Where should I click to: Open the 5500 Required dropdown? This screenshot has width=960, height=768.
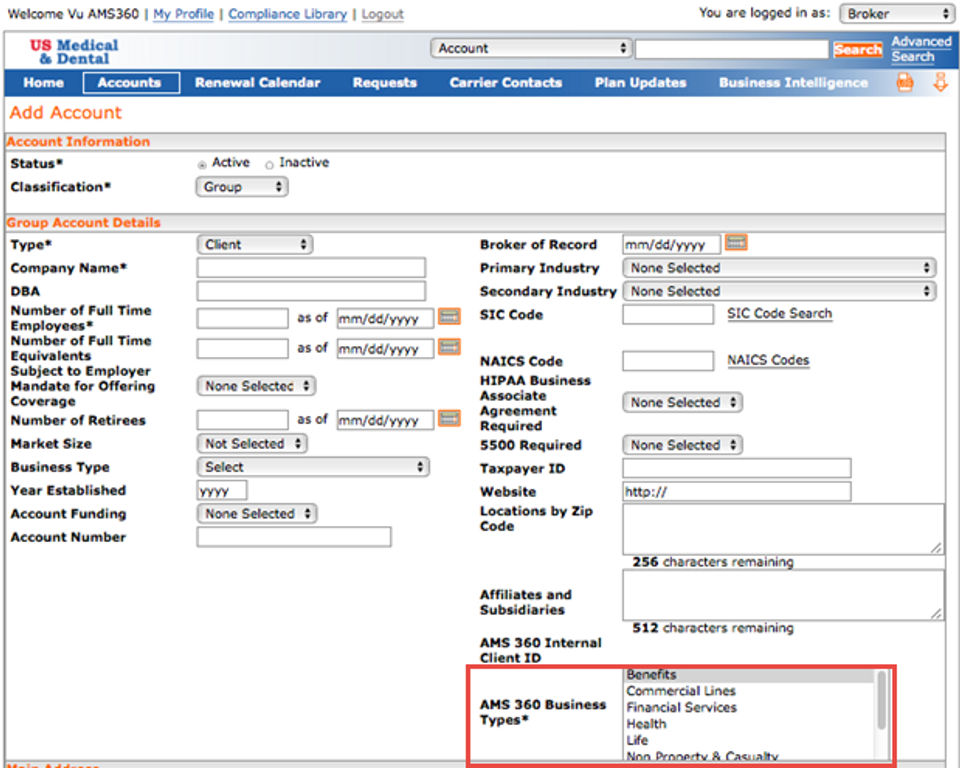[682, 445]
